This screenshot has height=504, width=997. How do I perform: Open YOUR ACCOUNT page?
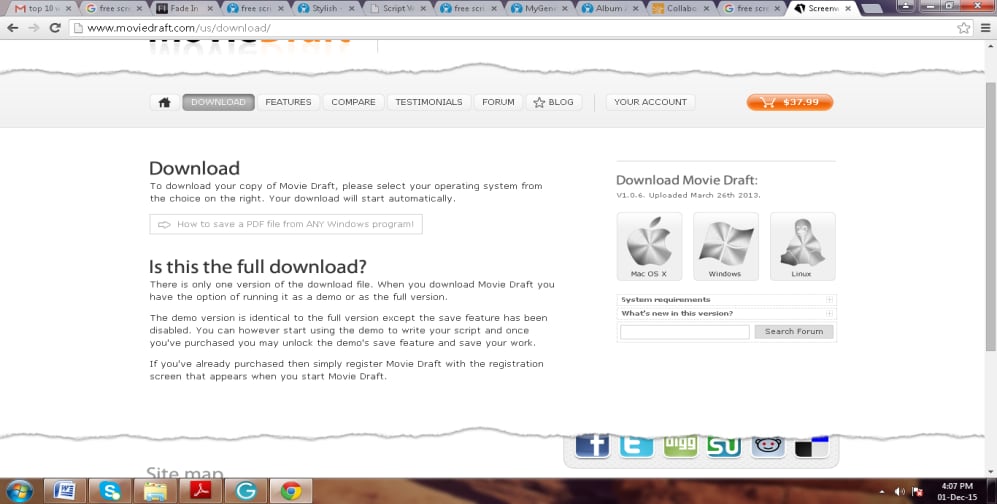click(650, 102)
